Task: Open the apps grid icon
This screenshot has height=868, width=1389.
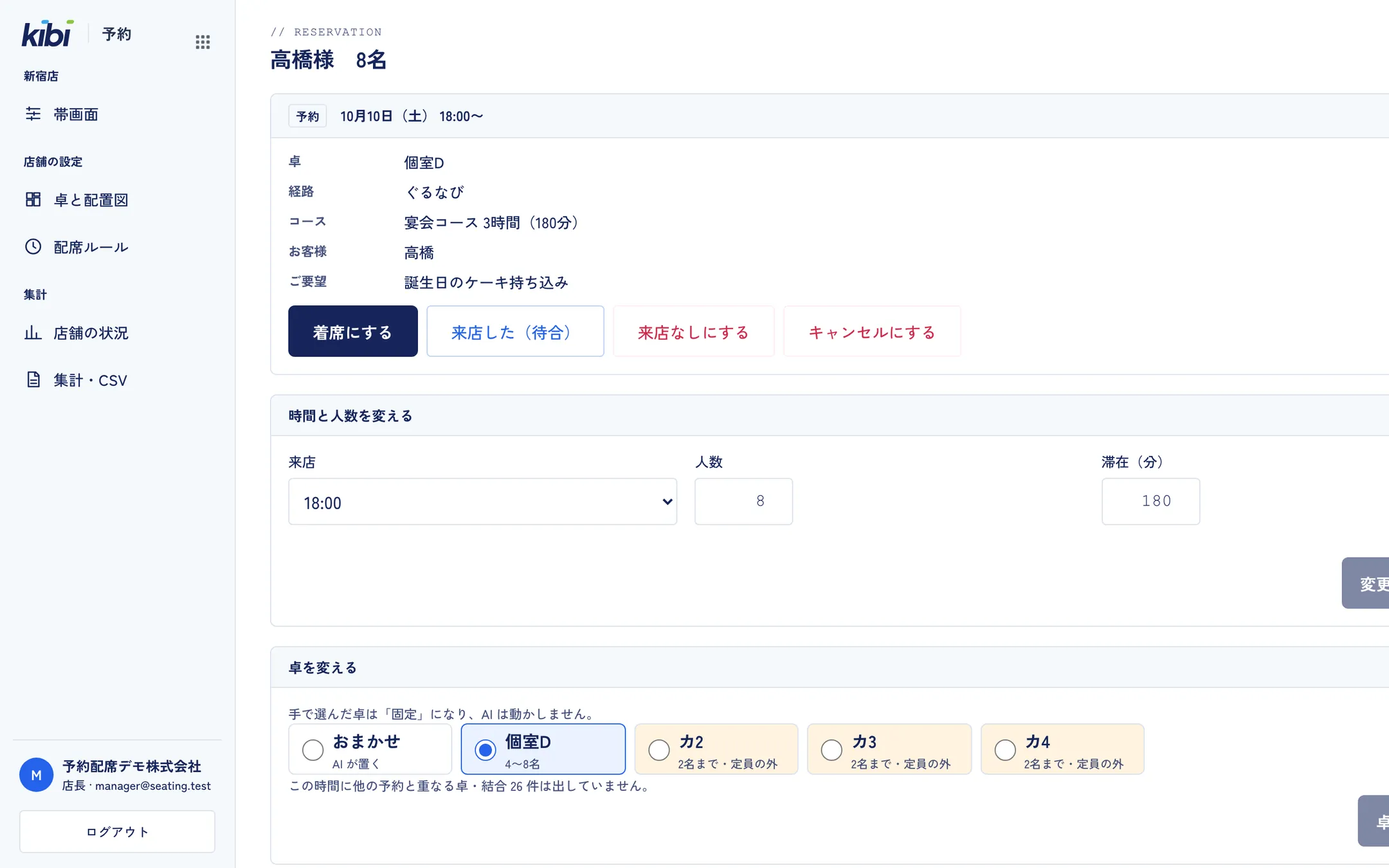Action: [203, 42]
